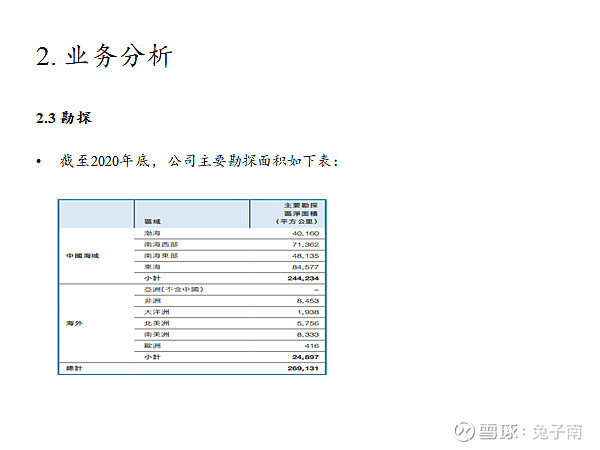Click the "亞洲(不含中國)" region cell
The width and height of the screenshot is (600, 450).
pyautogui.click(x=173, y=289)
